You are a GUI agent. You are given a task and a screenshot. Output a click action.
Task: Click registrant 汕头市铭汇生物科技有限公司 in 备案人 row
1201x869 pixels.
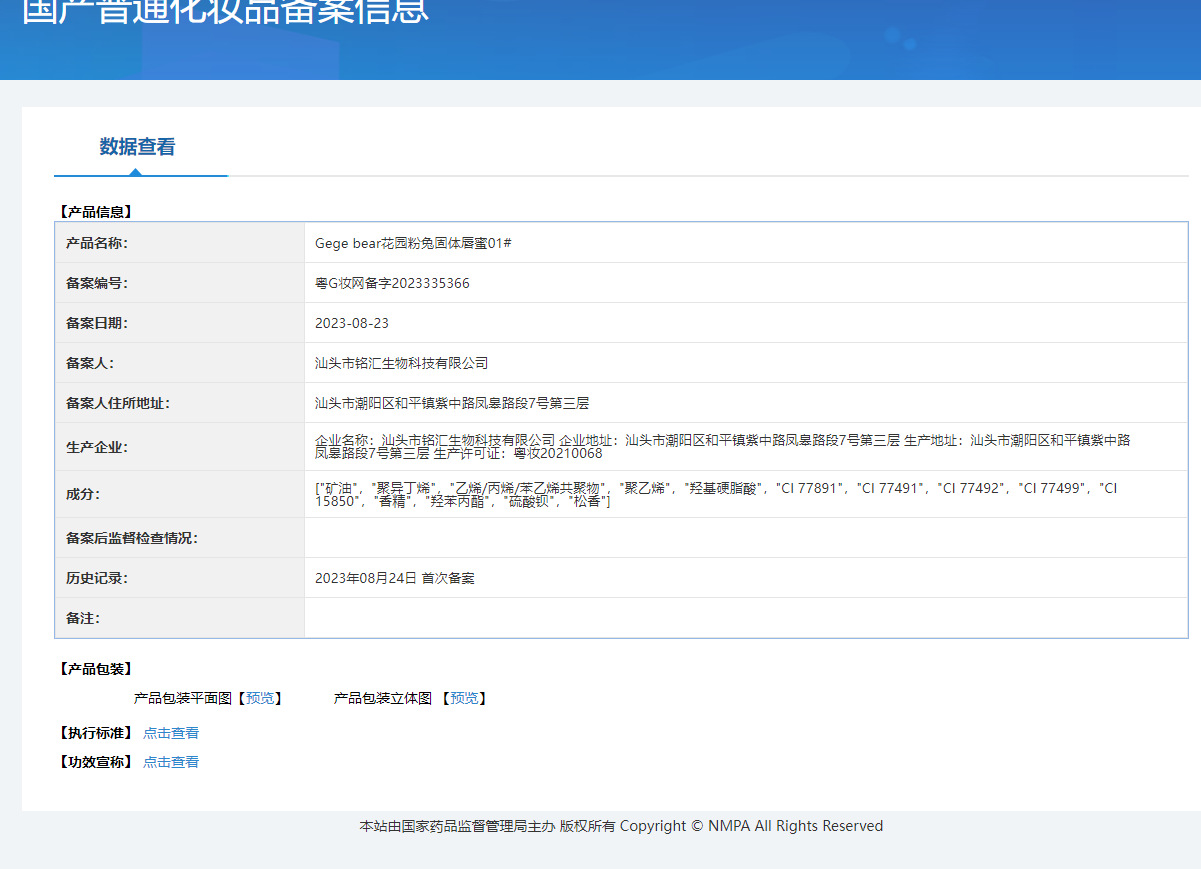coord(402,363)
